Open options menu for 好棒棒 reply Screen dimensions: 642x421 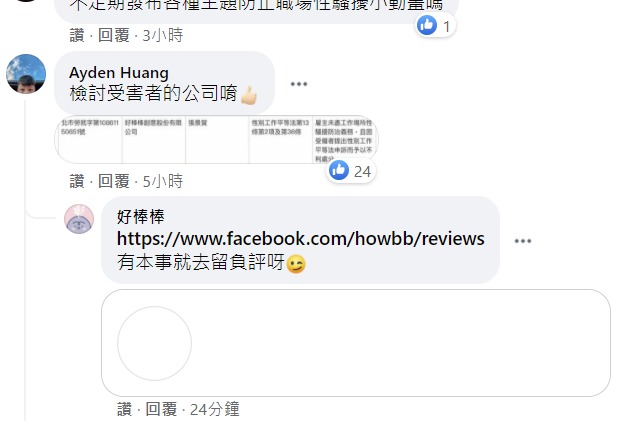click(523, 241)
